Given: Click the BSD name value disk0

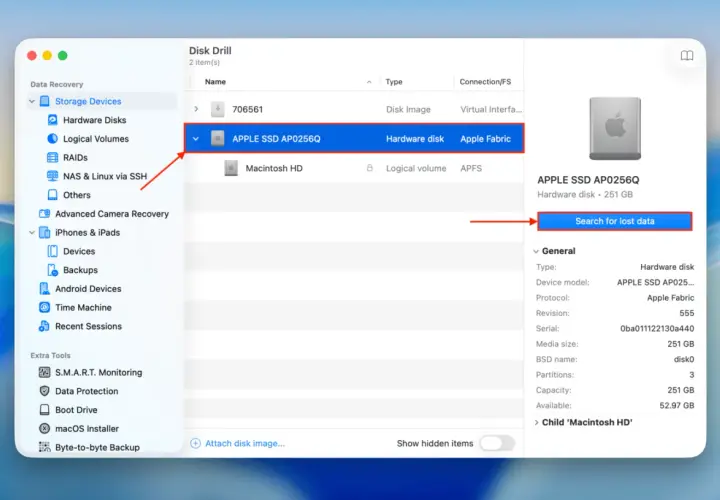Looking at the screenshot, I should click(x=684, y=360).
